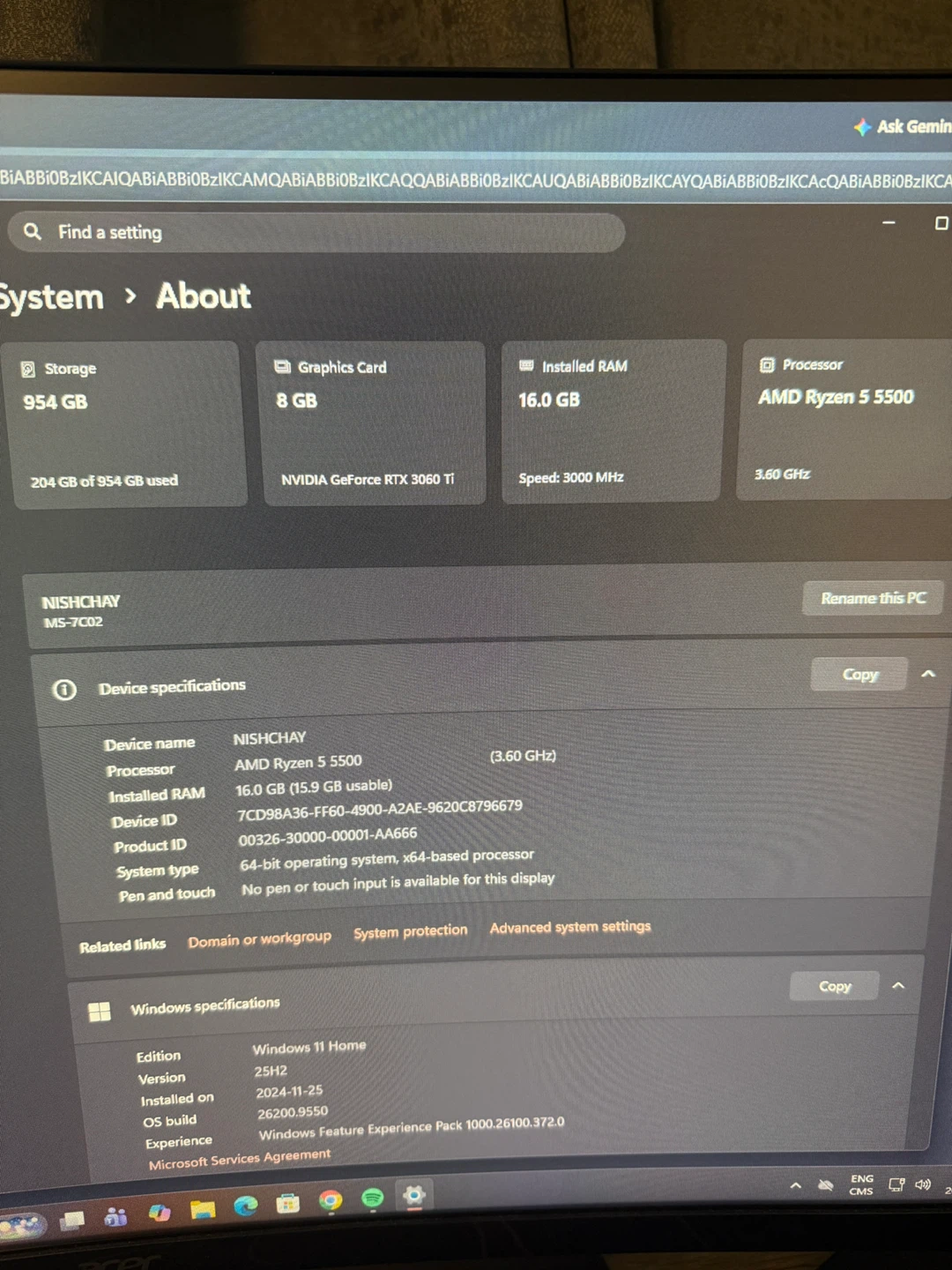The width and height of the screenshot is (952, 1270).
Task: Click the Windows logo beside Windows specifications
Action: click(100, 1012)
